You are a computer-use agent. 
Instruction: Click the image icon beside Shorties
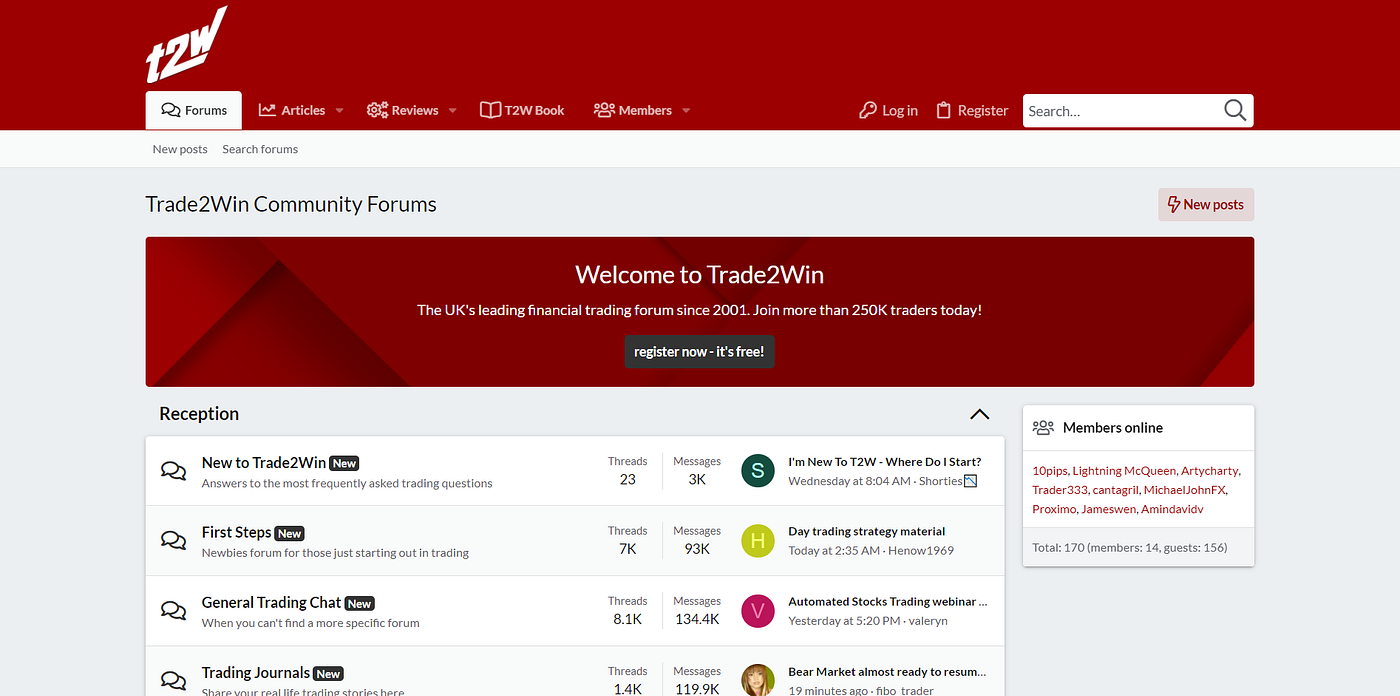pos(970,481)
